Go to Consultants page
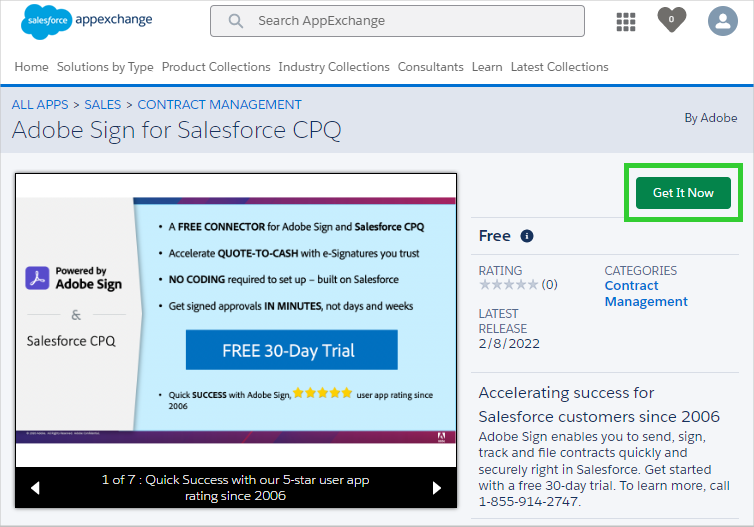The image size is (754, 527). [431, 67]
